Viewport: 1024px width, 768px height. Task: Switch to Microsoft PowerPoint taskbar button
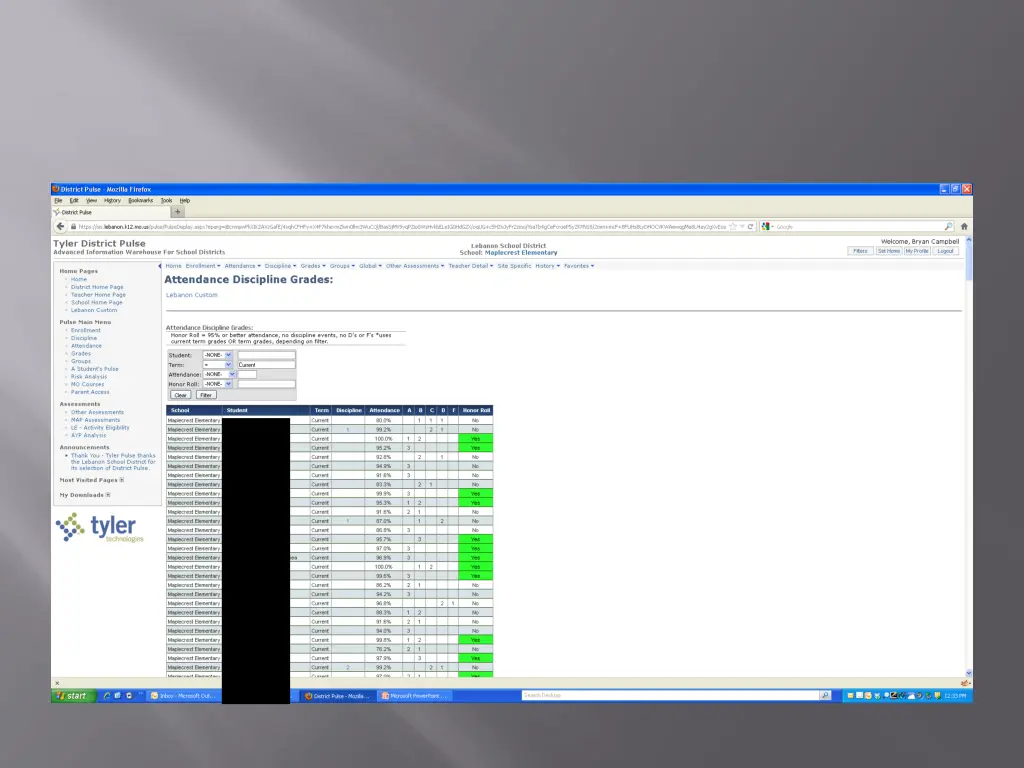[415, 696]
